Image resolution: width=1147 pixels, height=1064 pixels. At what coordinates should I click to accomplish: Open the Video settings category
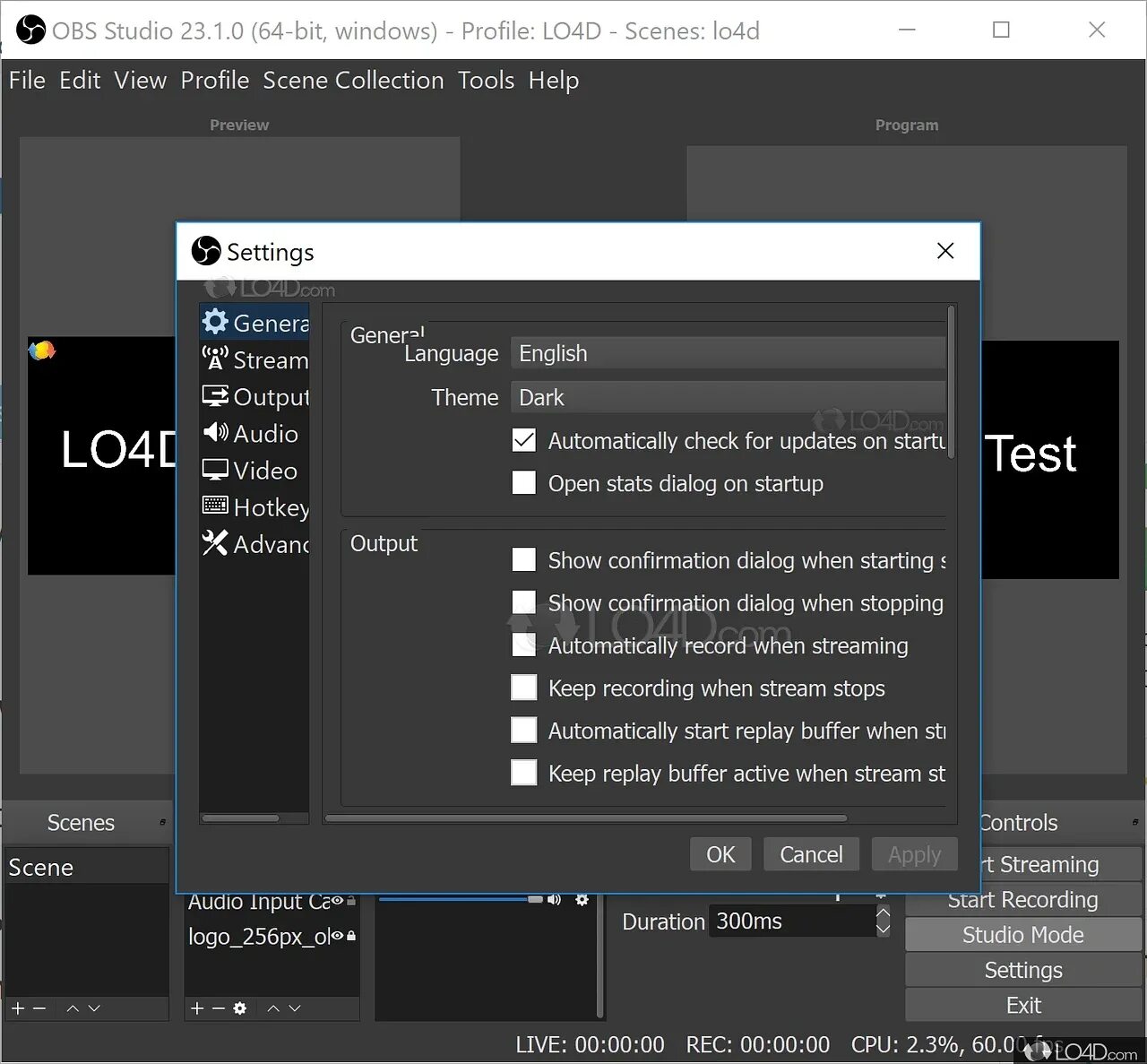click(x=254, y=470)
